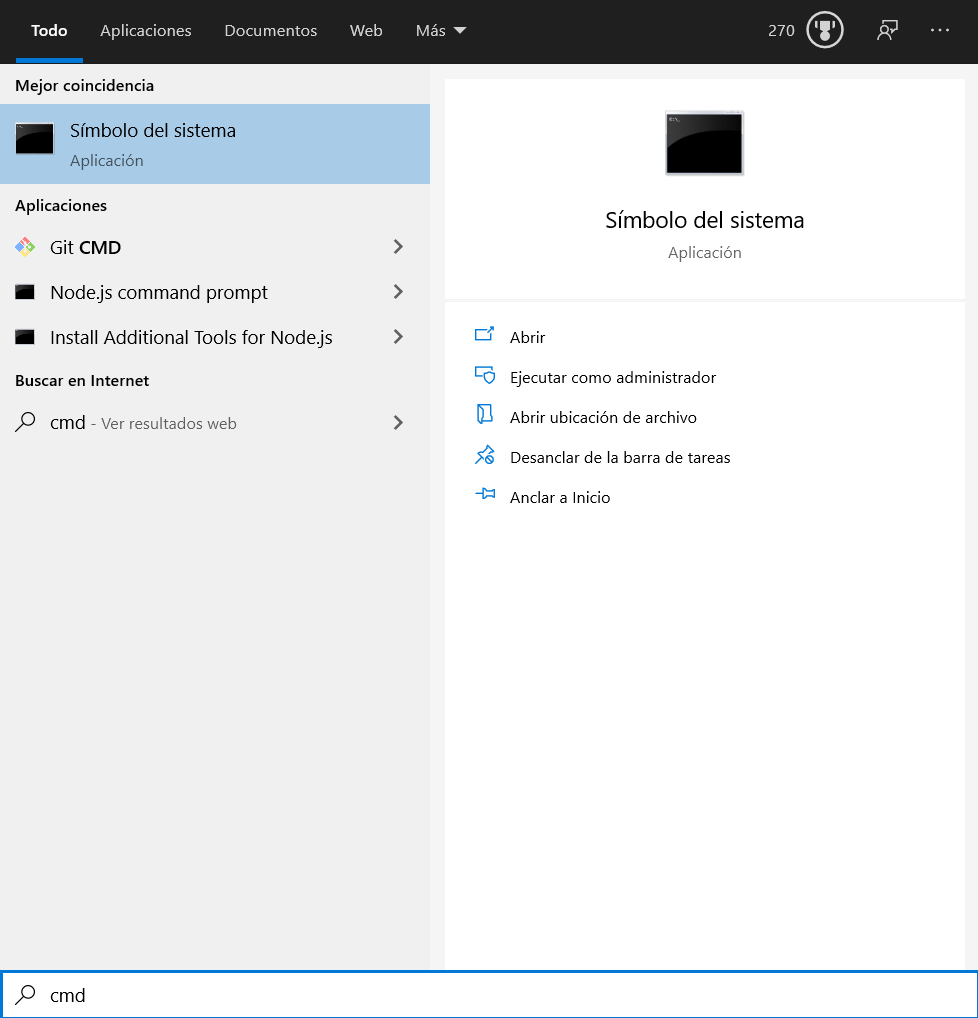Click the admin shield icon
The image size is (978, 1018).
pos(485,376)
